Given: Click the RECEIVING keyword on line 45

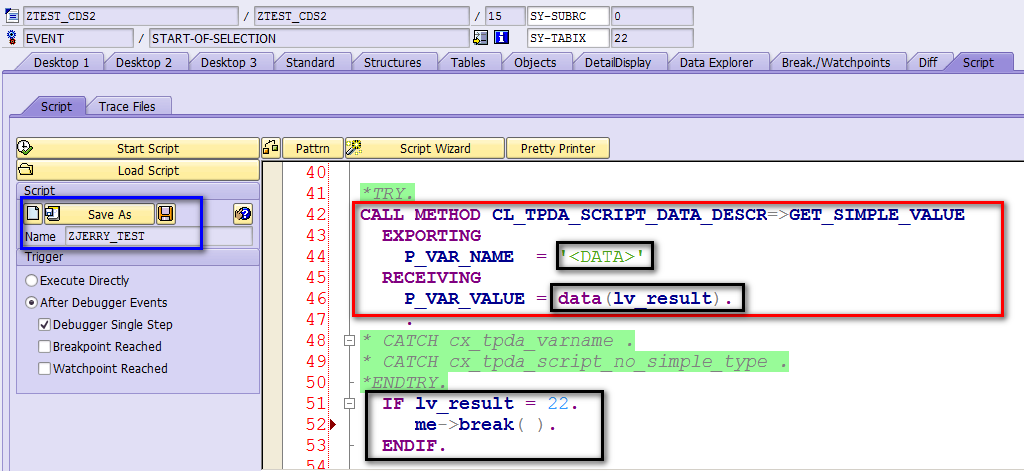Looking at the screenshot, I should pyautogui.click(x=431, y=278).
